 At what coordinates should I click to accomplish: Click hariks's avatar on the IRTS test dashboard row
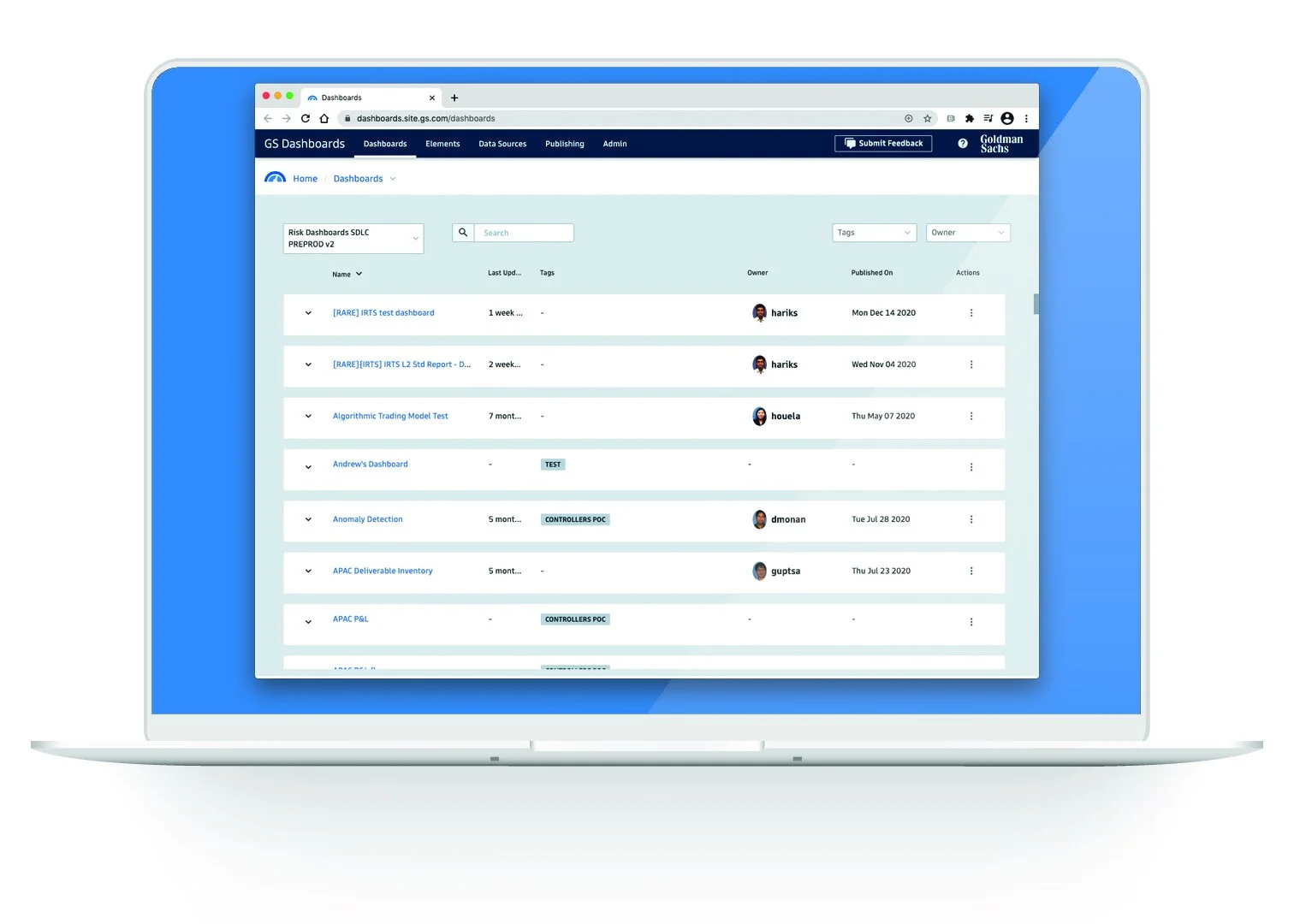tap(759, 313)
